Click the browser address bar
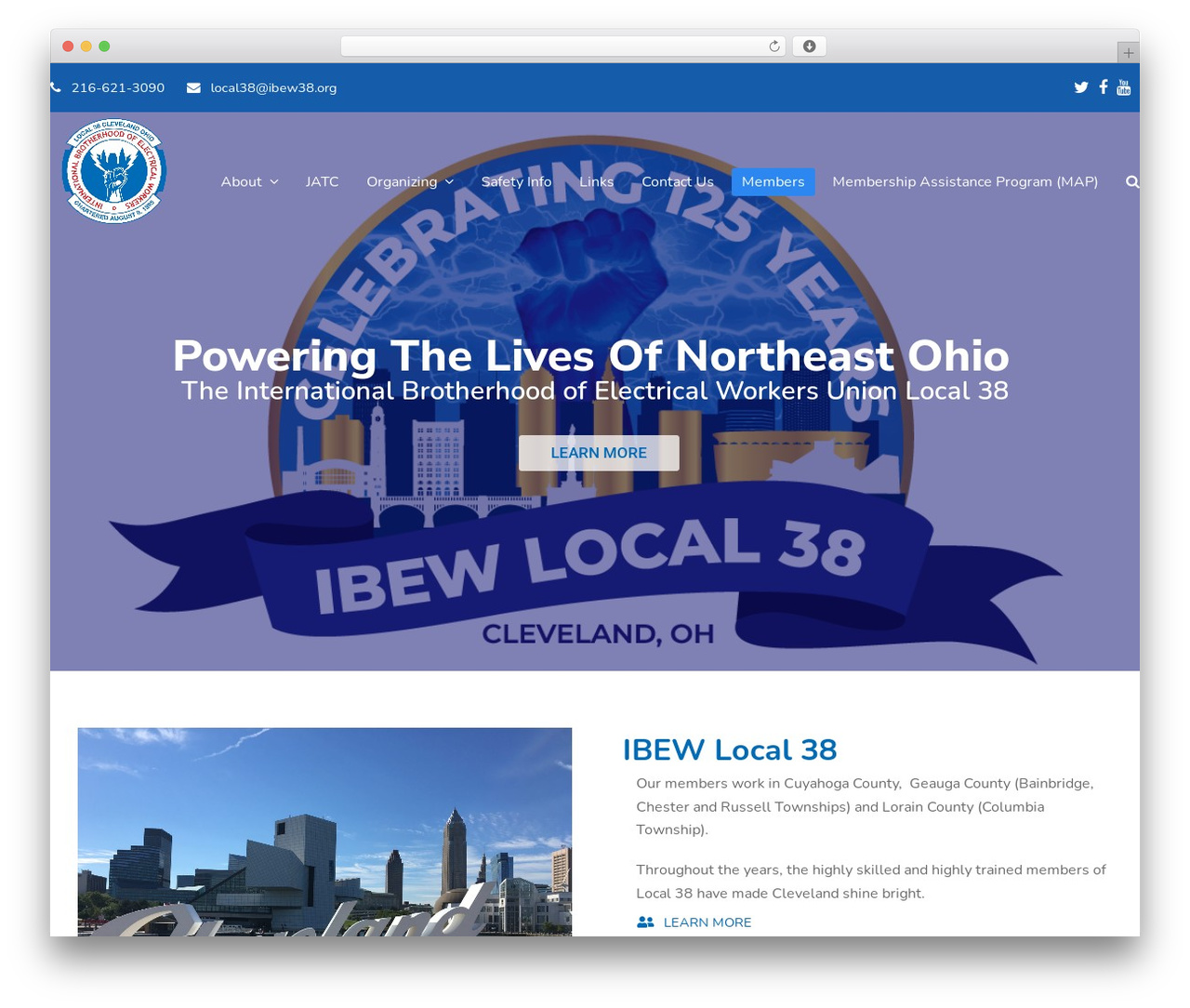 [x=563, y=46]
